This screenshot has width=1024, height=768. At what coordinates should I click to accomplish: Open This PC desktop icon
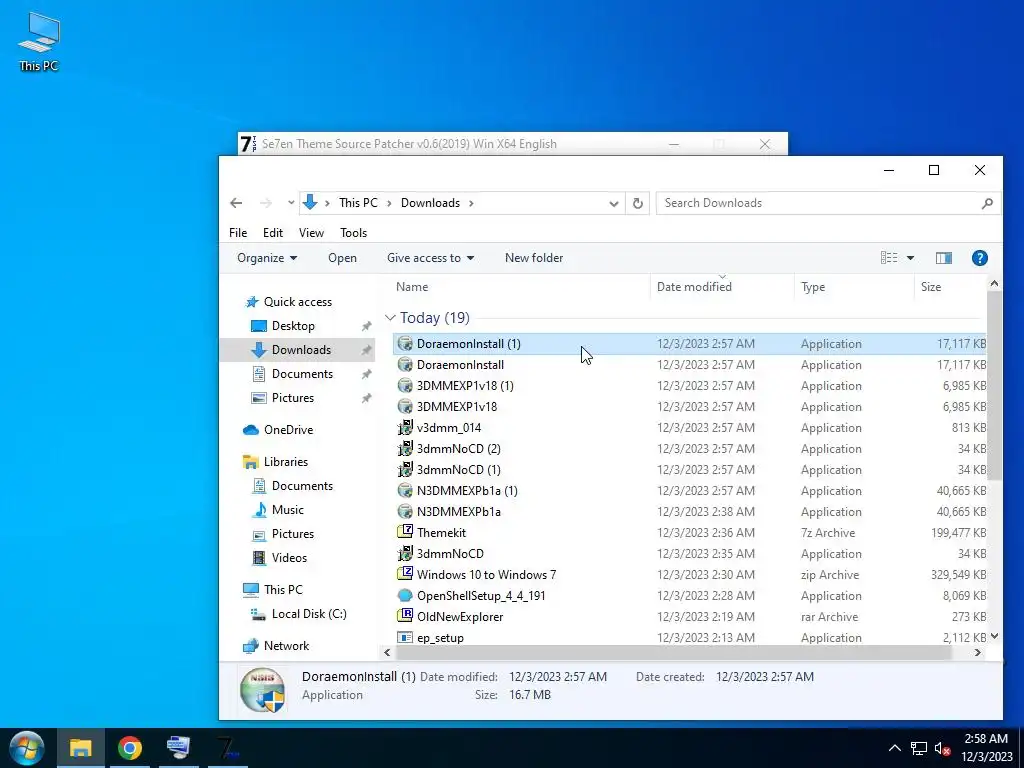39,41
